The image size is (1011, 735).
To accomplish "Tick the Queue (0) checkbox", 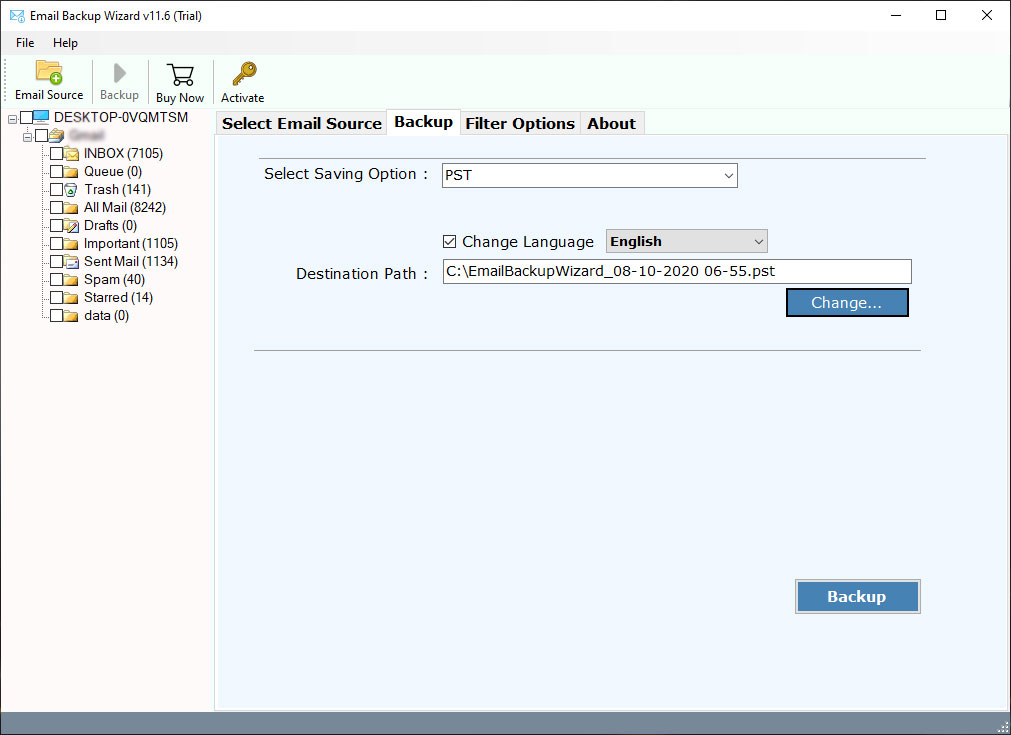I will (x=57, y=172).
